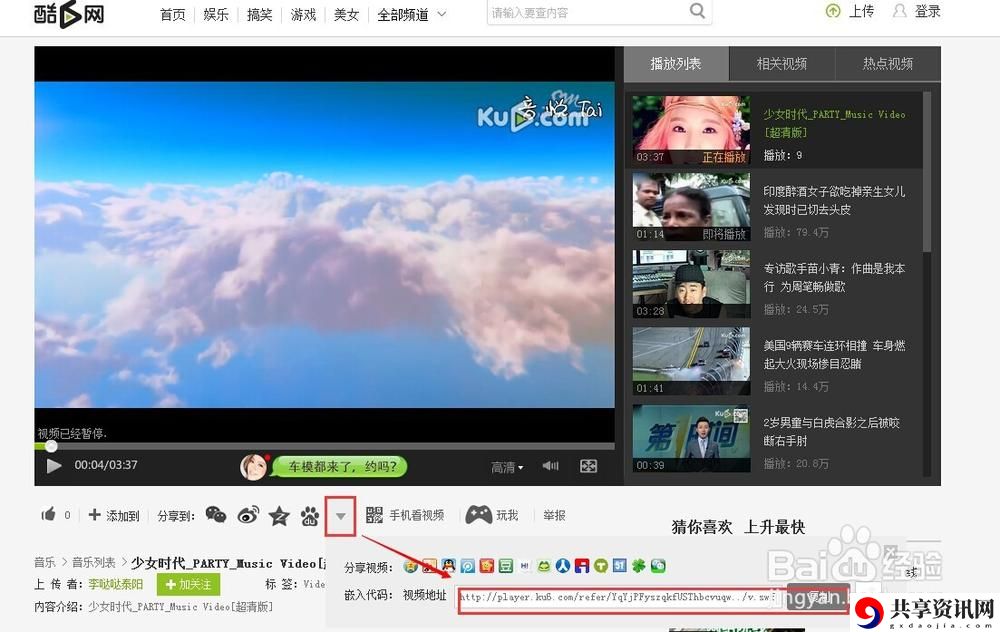Image resolution: width=1000 pixels, height=632 pixels.
Task: Click 视频地址 embed option
Action: coord(424,595)
